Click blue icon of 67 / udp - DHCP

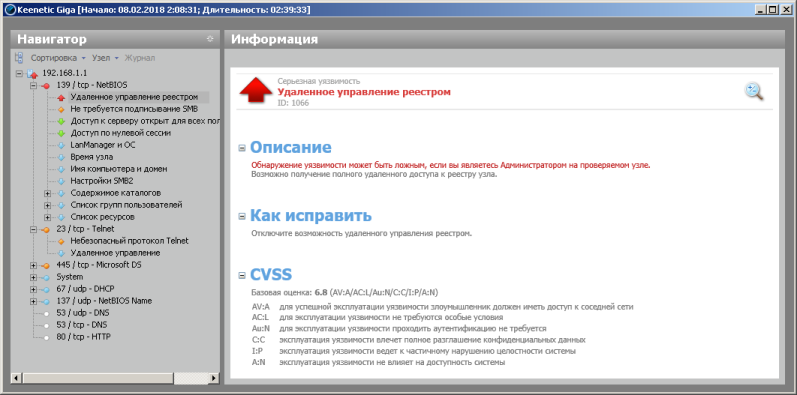pyautogui.click(x=46, y=289)
